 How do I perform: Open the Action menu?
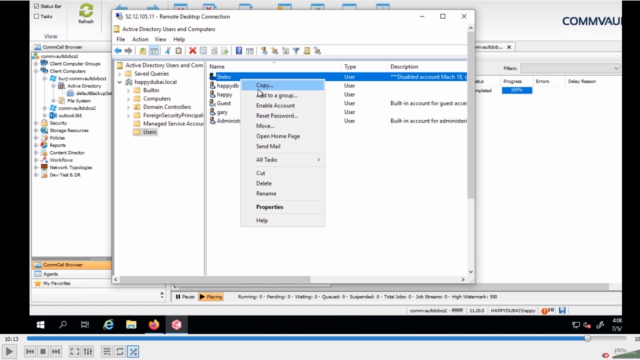[x=140, y=39]
